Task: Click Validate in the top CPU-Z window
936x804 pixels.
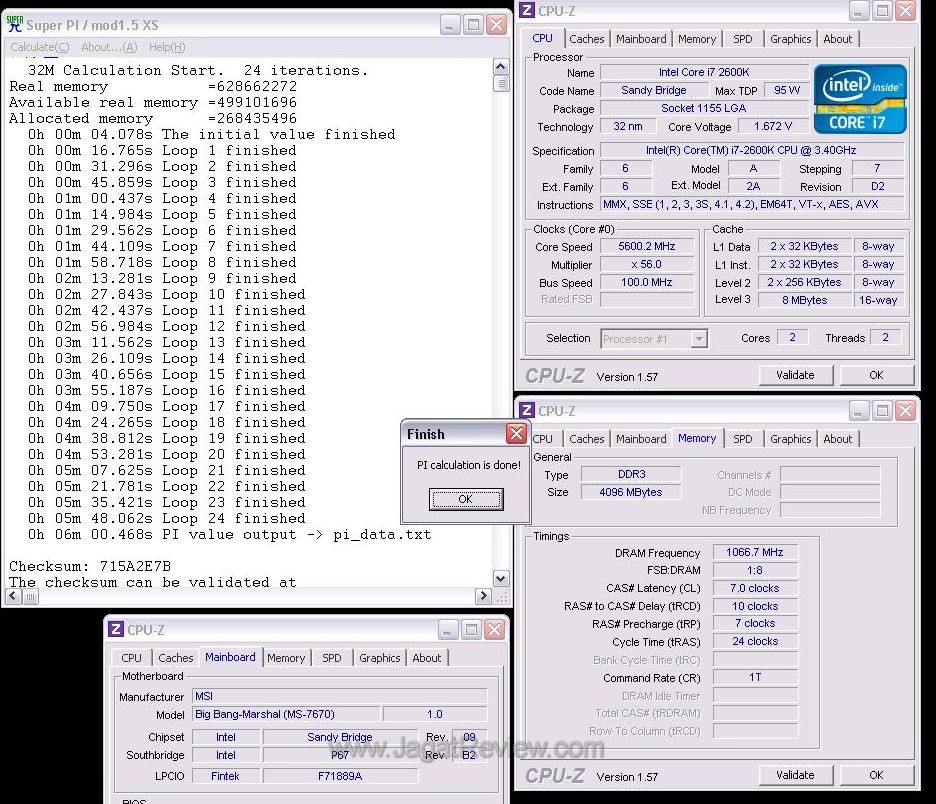Action: click(x=794, y=375)
